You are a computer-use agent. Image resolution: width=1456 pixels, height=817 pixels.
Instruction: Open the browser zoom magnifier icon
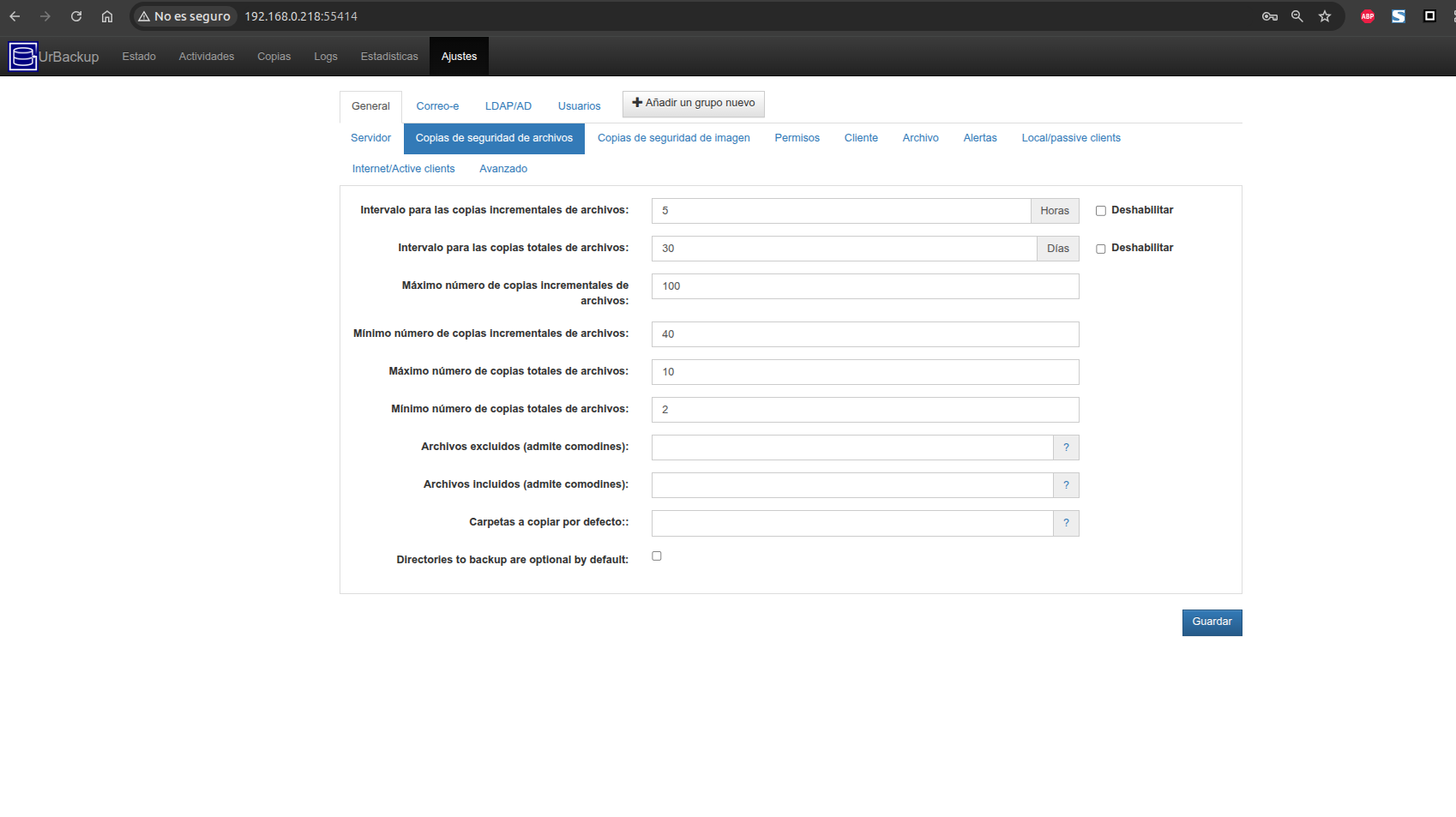tap(1297, 16)
